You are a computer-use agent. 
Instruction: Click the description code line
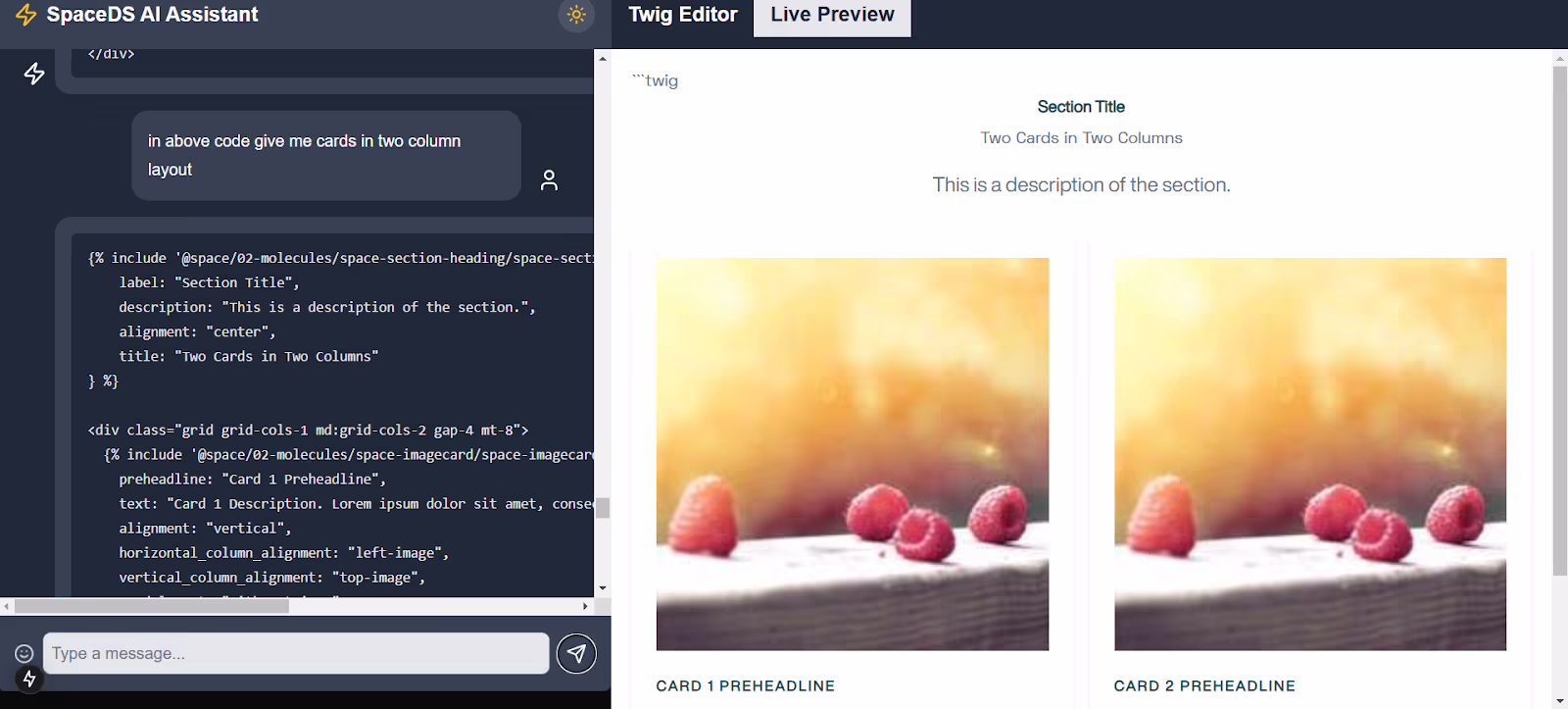327,307
